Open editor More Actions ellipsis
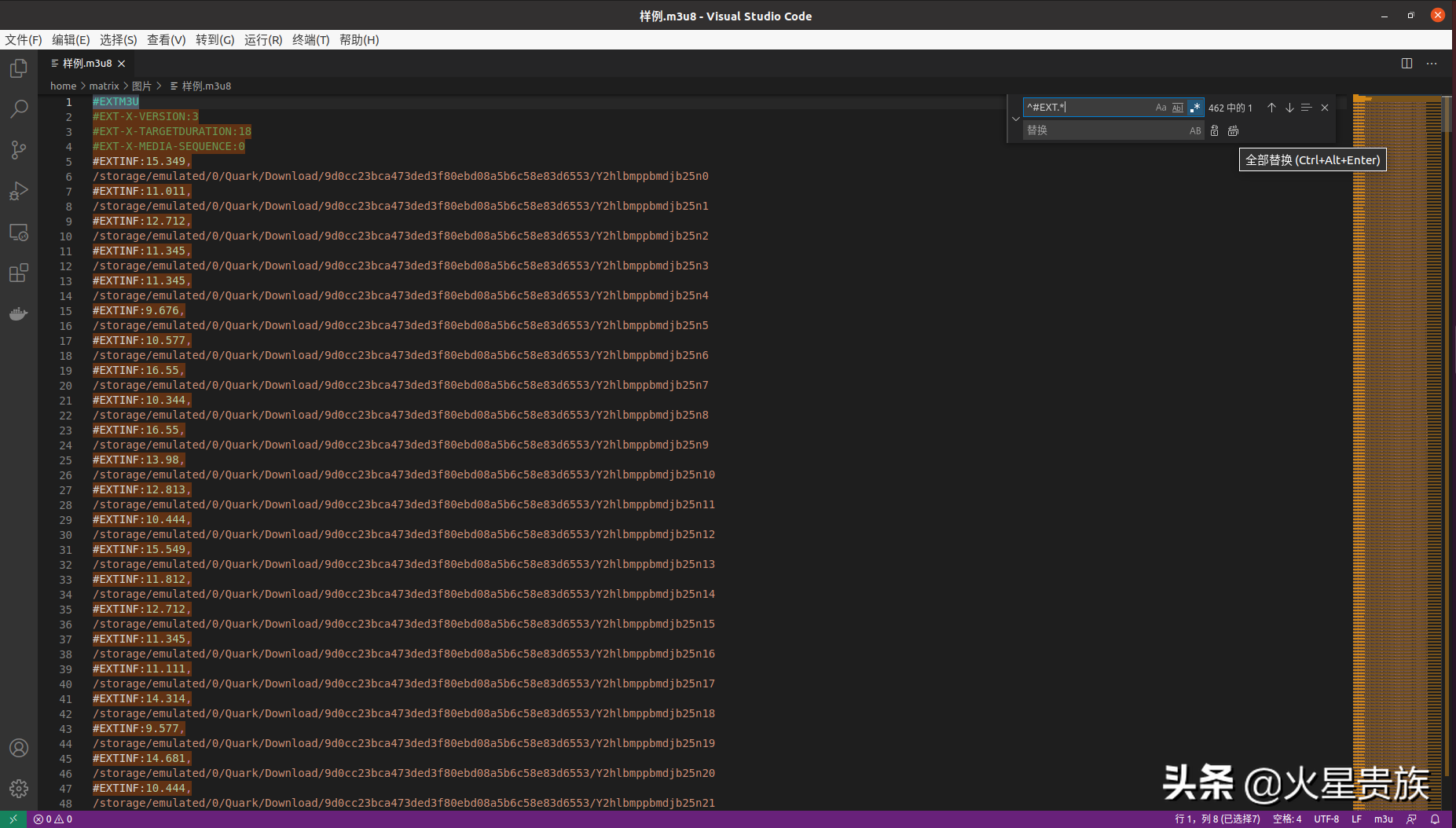 [1432, 64]
